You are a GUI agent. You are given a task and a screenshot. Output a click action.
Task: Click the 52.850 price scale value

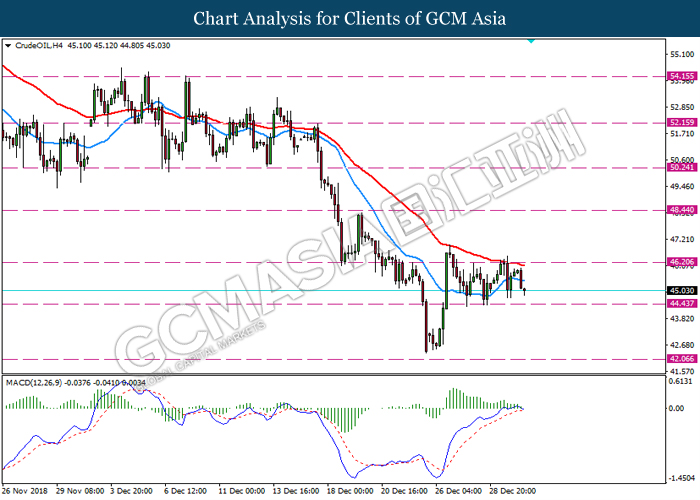pos(682,107)
